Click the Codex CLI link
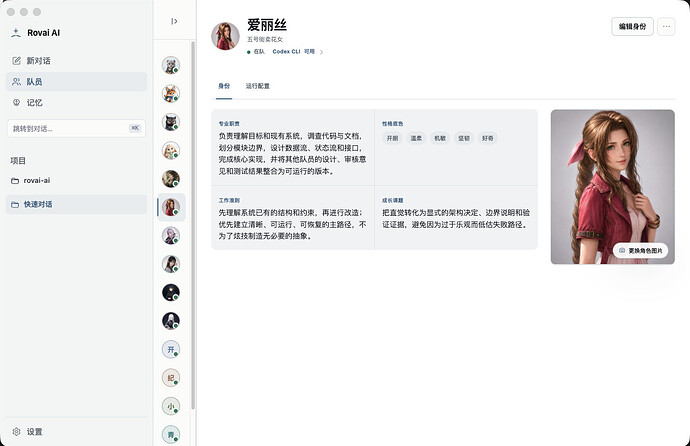The height and width of the screenshot is (446, 690). [x=286, y=51]
